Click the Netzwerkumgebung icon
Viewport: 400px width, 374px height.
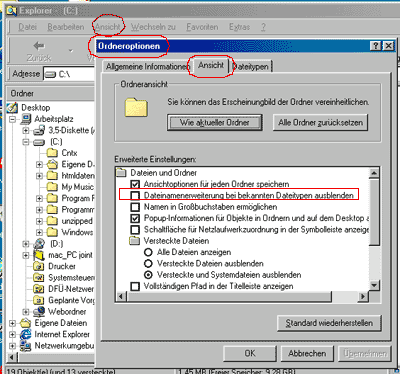tap(26, 346)
